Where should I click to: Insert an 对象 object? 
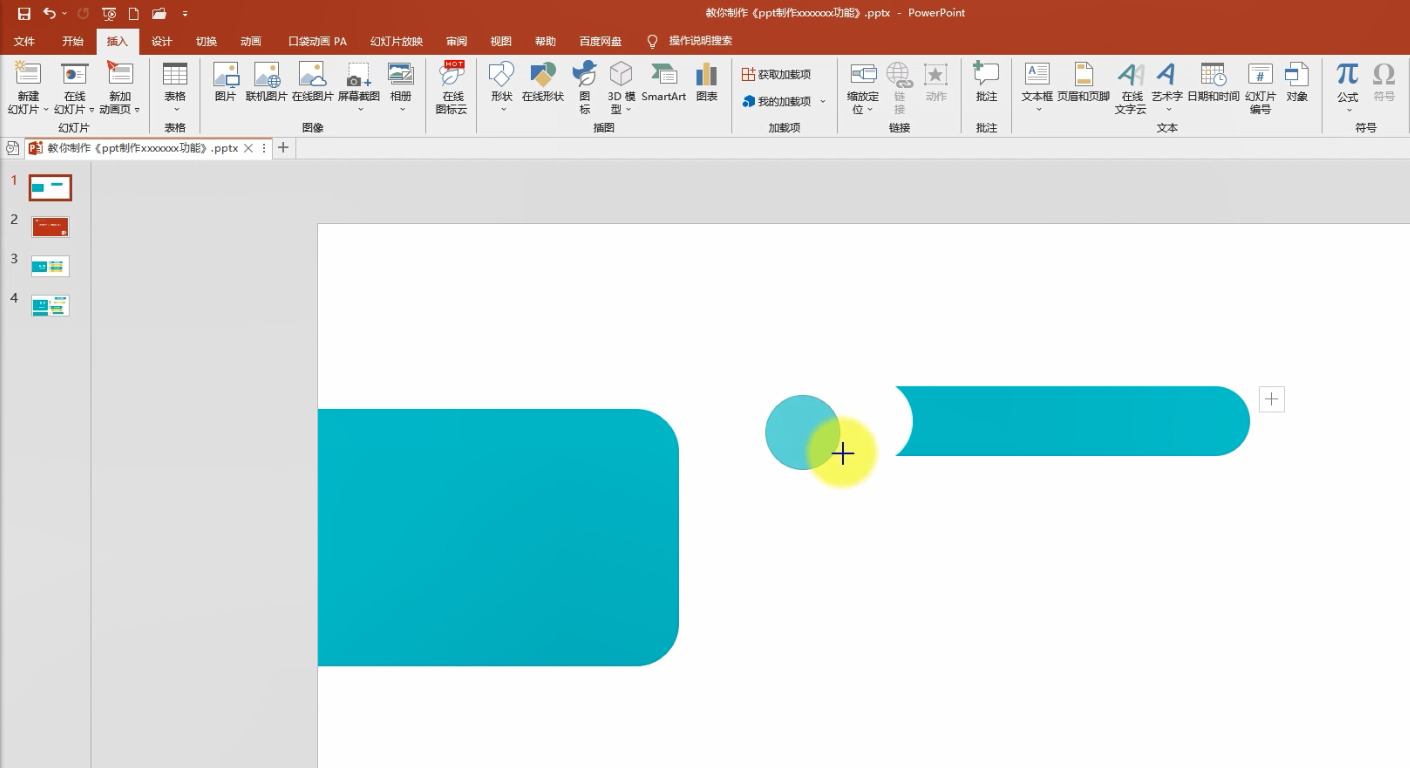(1297, 82)
